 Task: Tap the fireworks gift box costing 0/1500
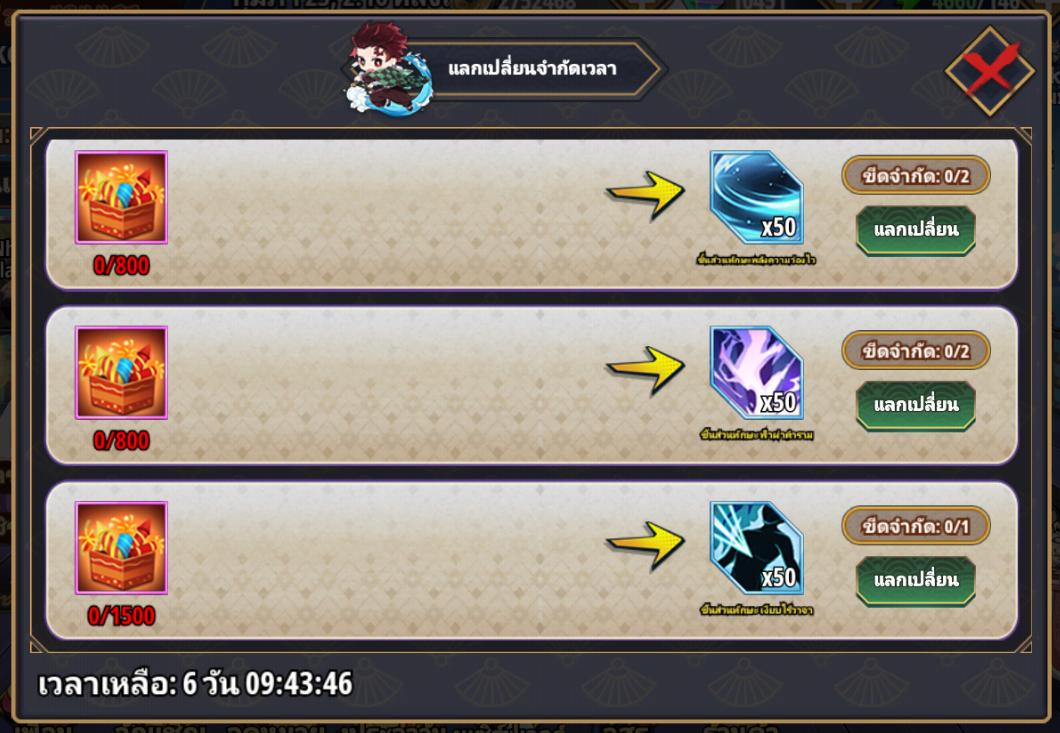(x=121, y=548)
